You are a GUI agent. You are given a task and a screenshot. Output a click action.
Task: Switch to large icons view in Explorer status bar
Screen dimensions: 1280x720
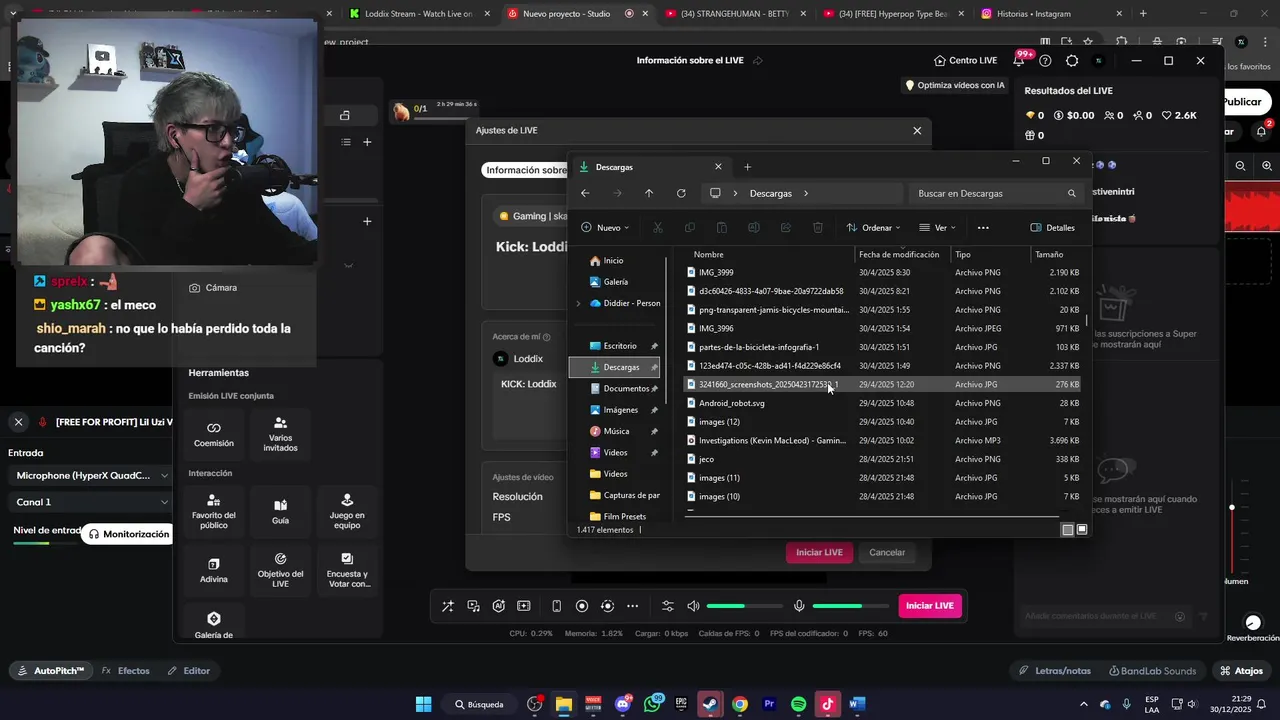pyautogui.click(x=1082, y=530)
